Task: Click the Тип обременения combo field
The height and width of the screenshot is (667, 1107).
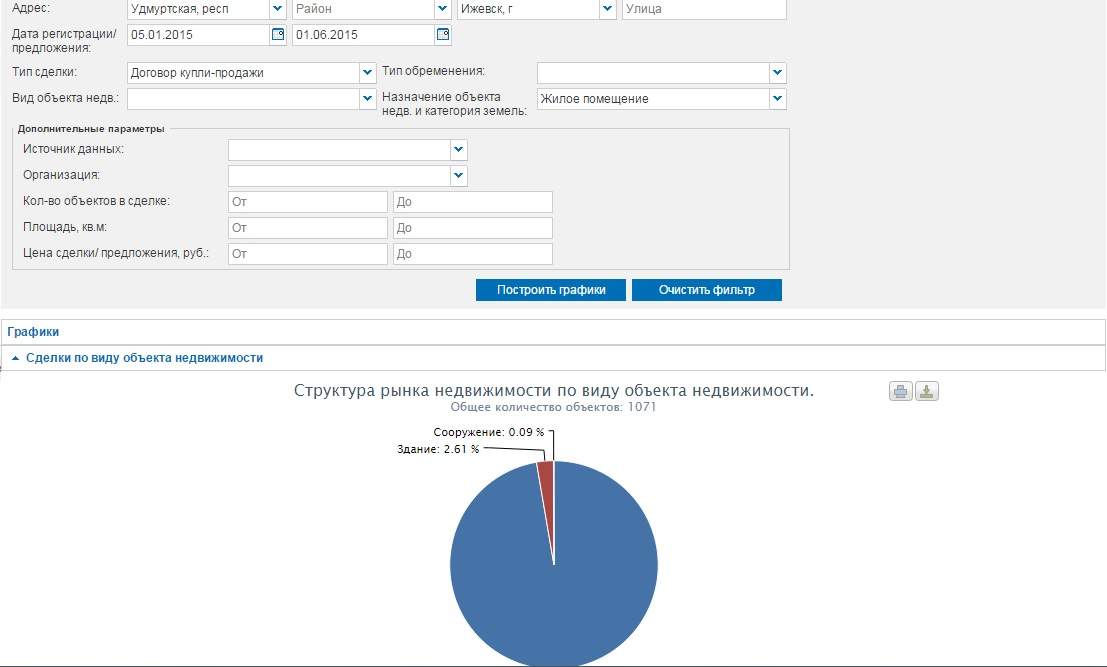Action: pos(653,73)
